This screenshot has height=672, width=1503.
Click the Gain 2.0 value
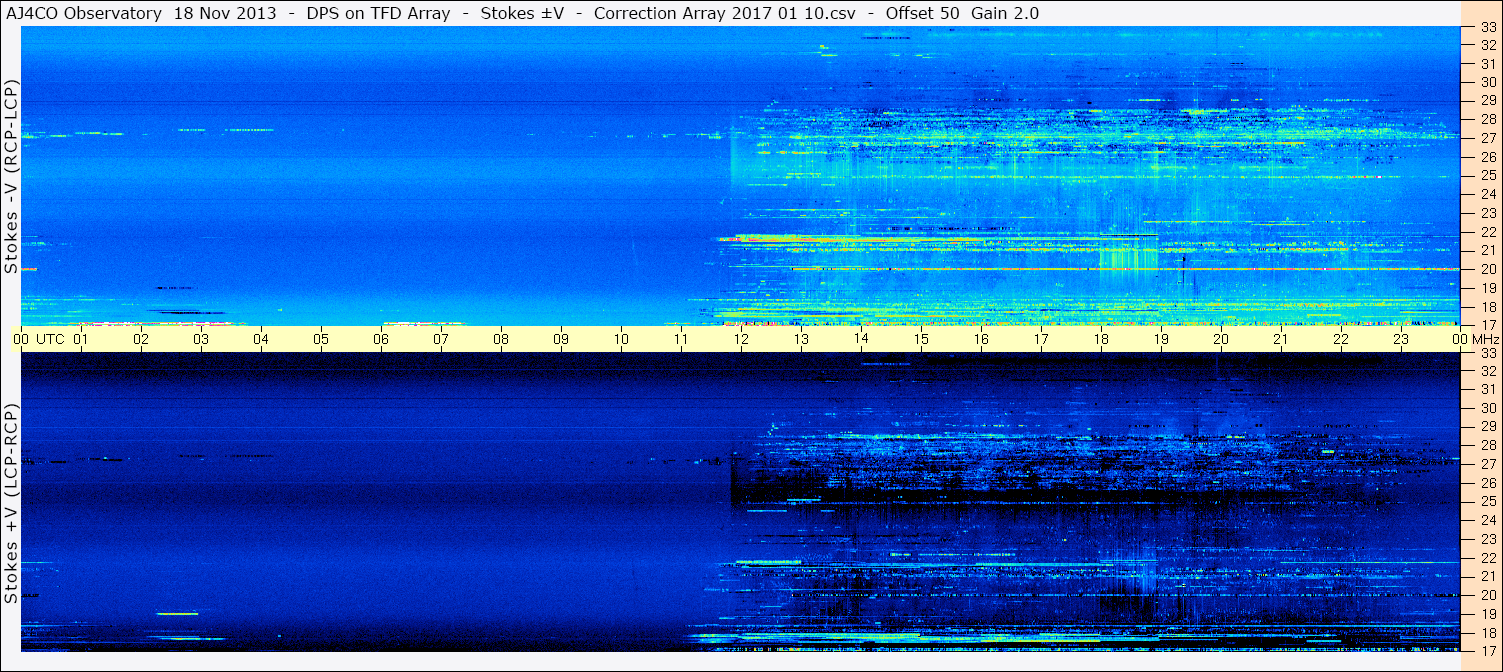1004,13
